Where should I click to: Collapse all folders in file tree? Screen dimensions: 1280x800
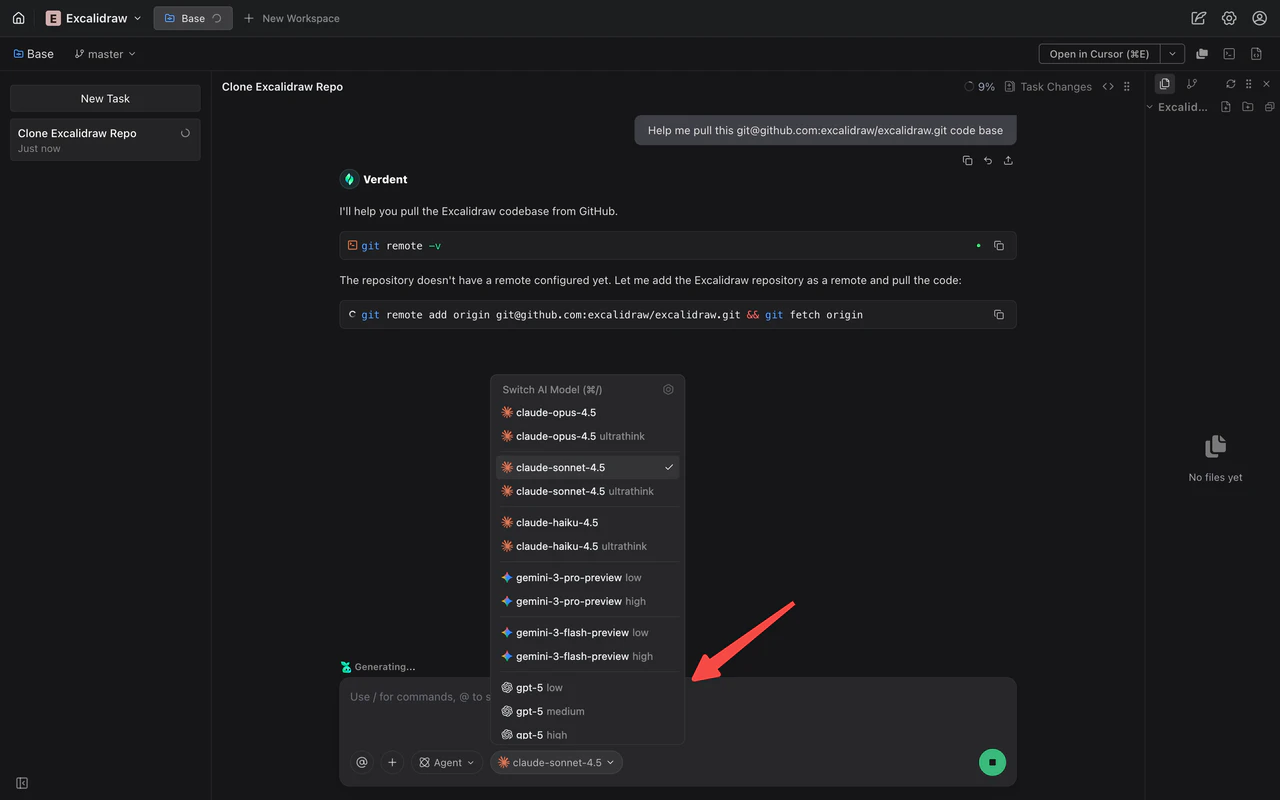[1269, 107]
